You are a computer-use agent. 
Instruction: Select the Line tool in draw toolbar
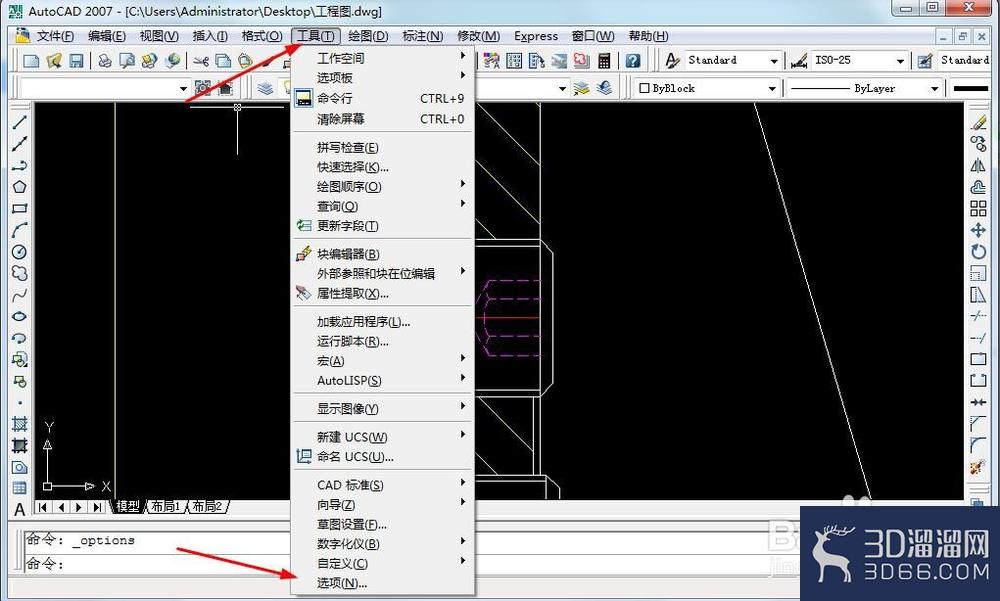[x=20, y=122]
